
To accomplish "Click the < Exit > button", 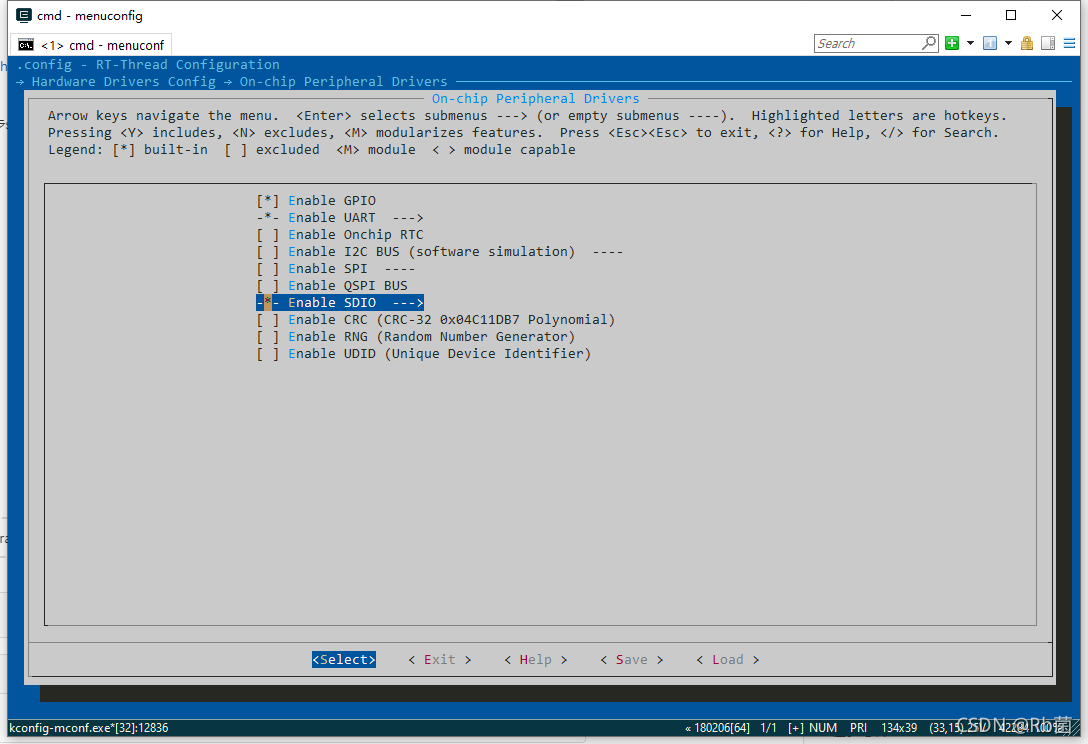I will pyautogui.click(x=440, y=659).
